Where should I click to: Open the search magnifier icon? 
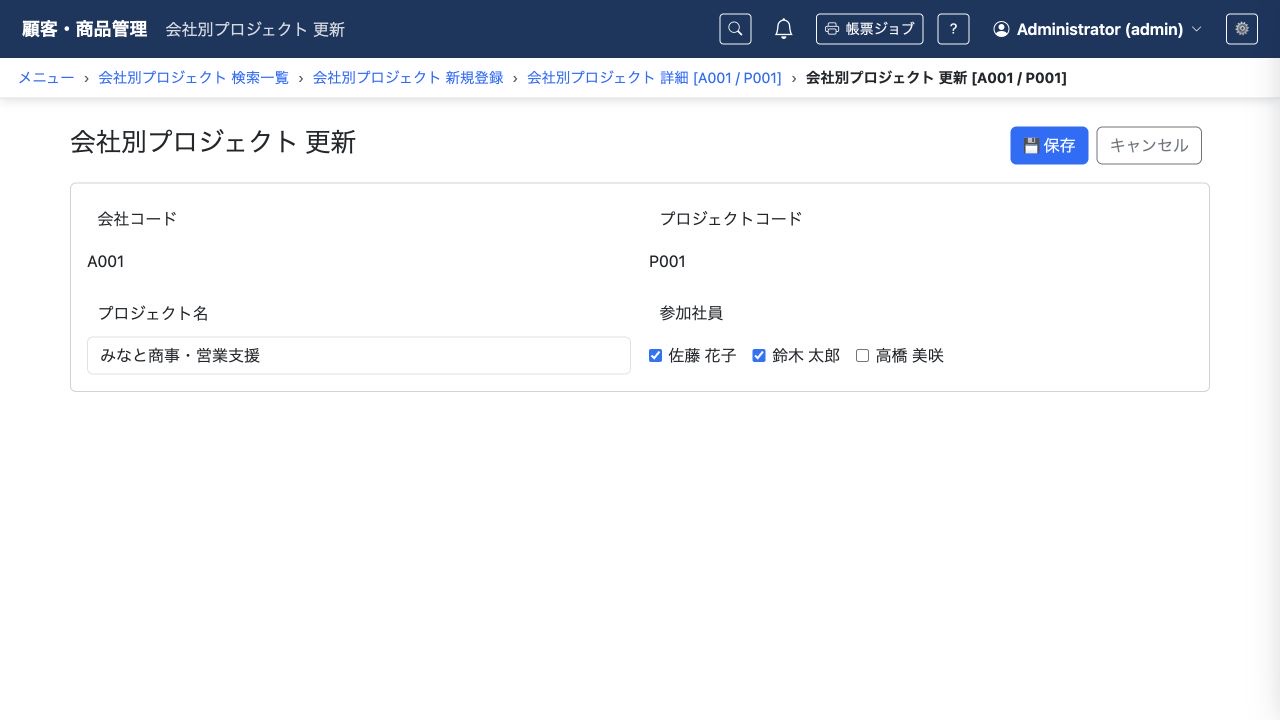735,29
